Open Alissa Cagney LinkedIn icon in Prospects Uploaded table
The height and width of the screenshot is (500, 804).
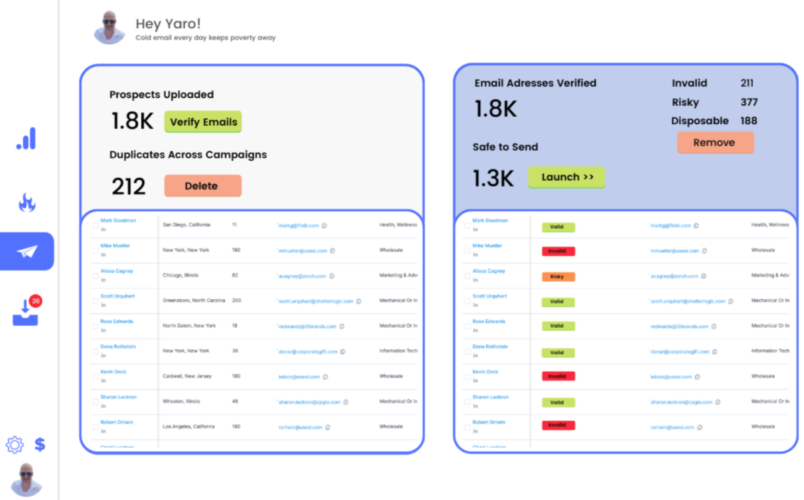point(103,280)
